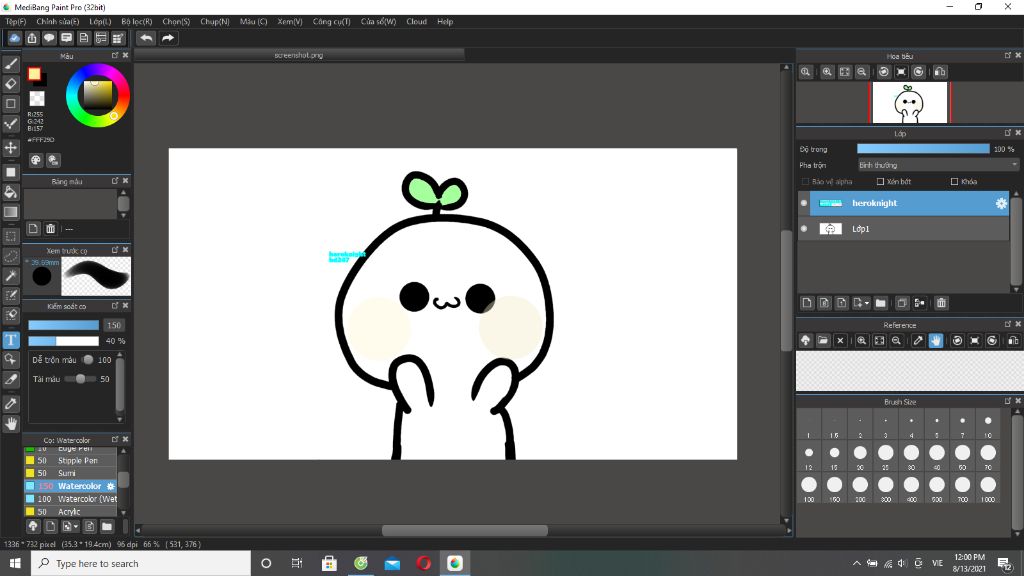Viewport: 1024px width, 576px height.
Task: Click the cloud save icon in toolbar
Action: pyautogui.click(x=14, y=38)
